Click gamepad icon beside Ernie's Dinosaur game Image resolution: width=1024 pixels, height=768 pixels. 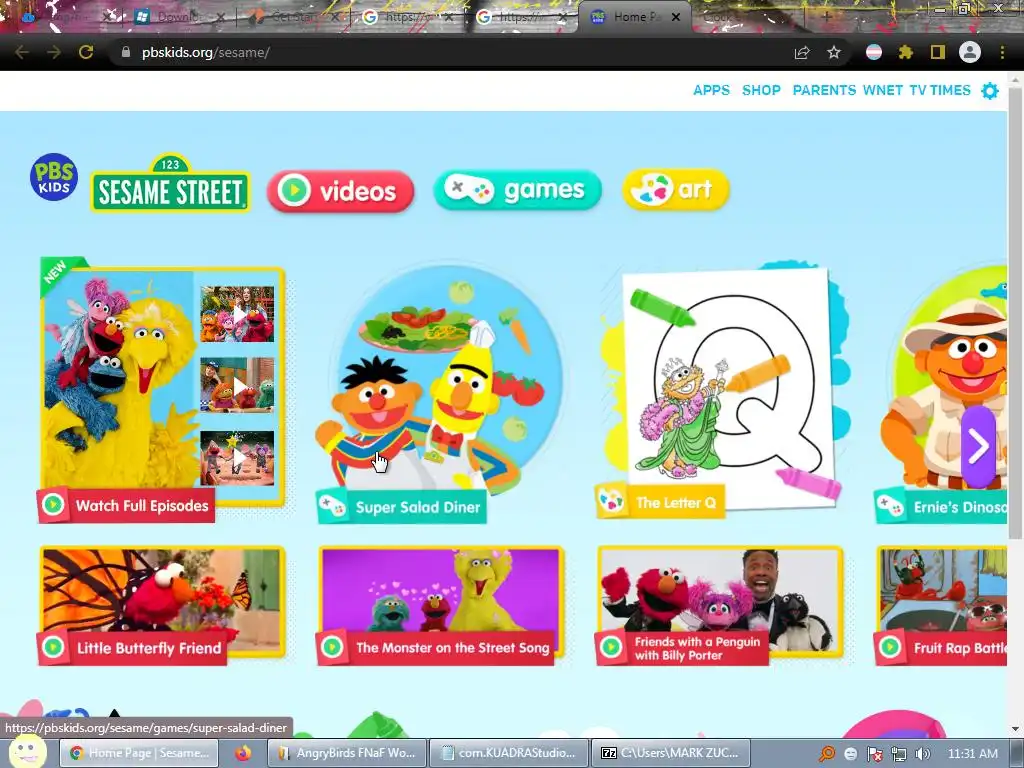pyautogui.click(x=889, y=506)
